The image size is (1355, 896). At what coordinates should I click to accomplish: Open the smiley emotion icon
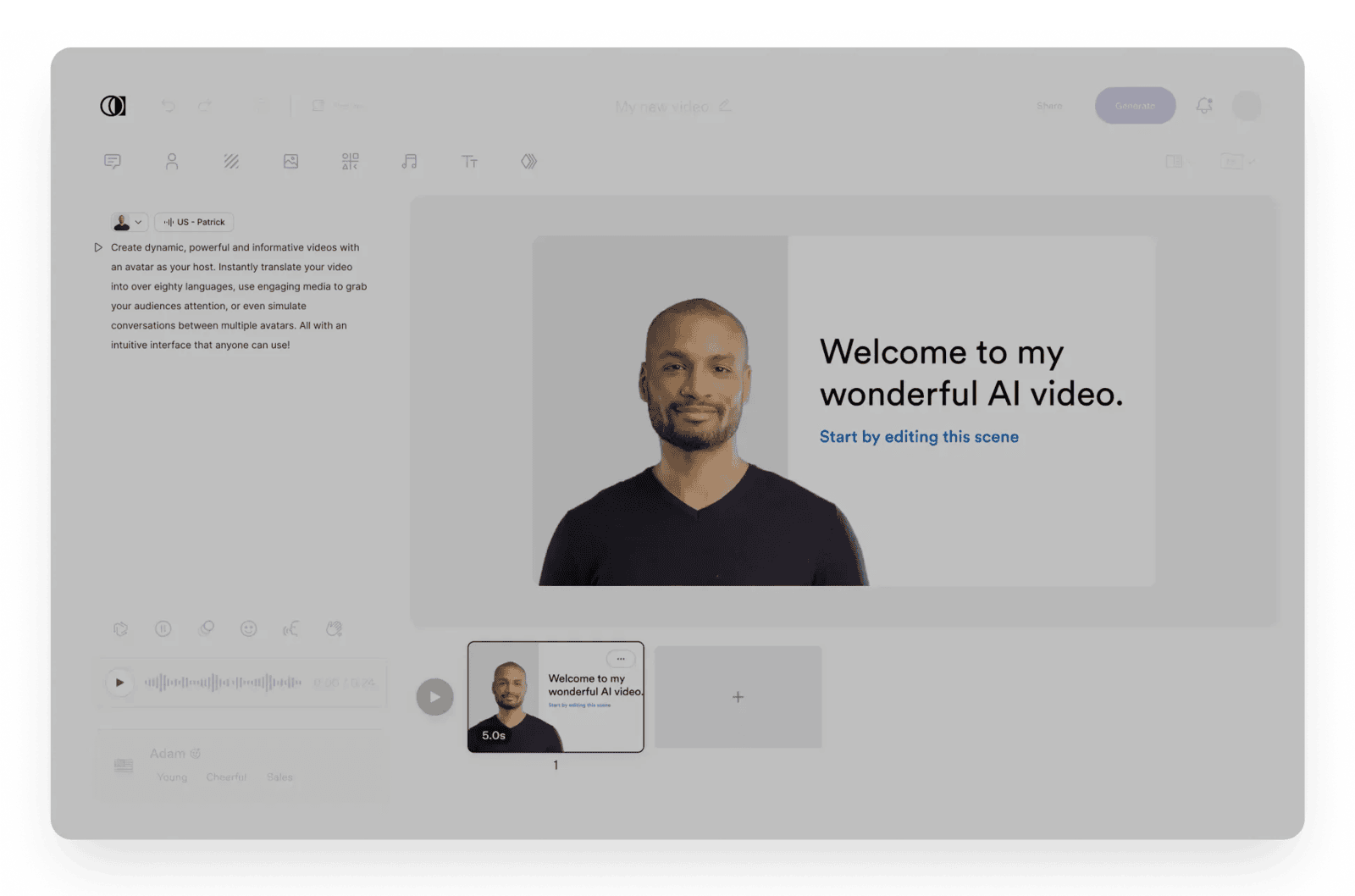coord(248,628)
